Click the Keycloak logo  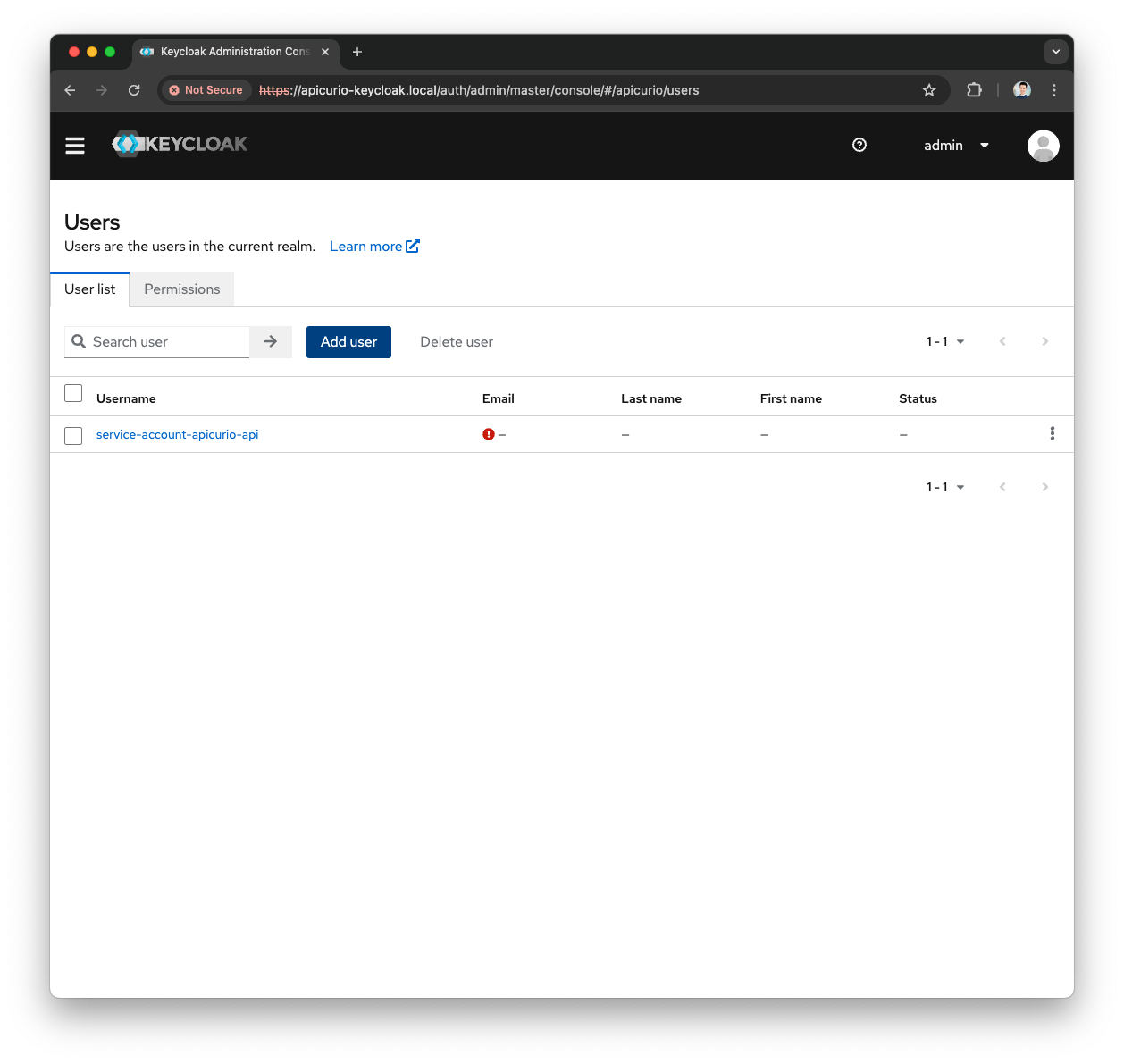click(x=179, y=144)
